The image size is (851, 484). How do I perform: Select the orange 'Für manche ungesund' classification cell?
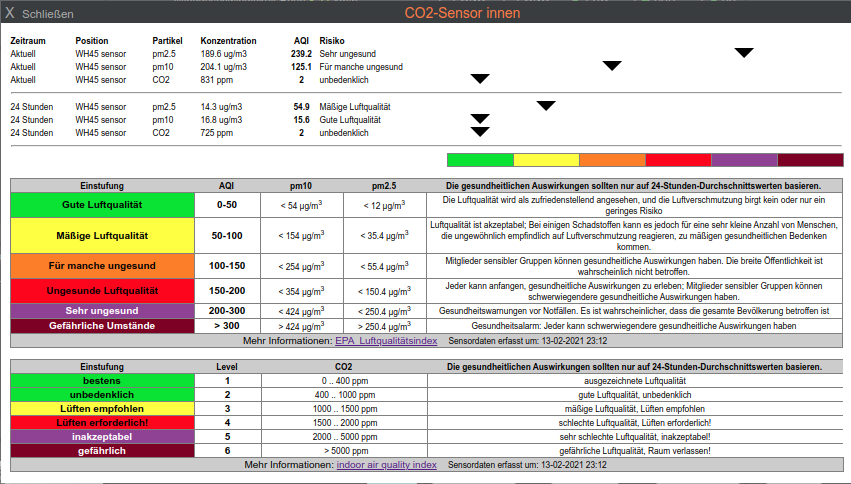pos(102,266)
